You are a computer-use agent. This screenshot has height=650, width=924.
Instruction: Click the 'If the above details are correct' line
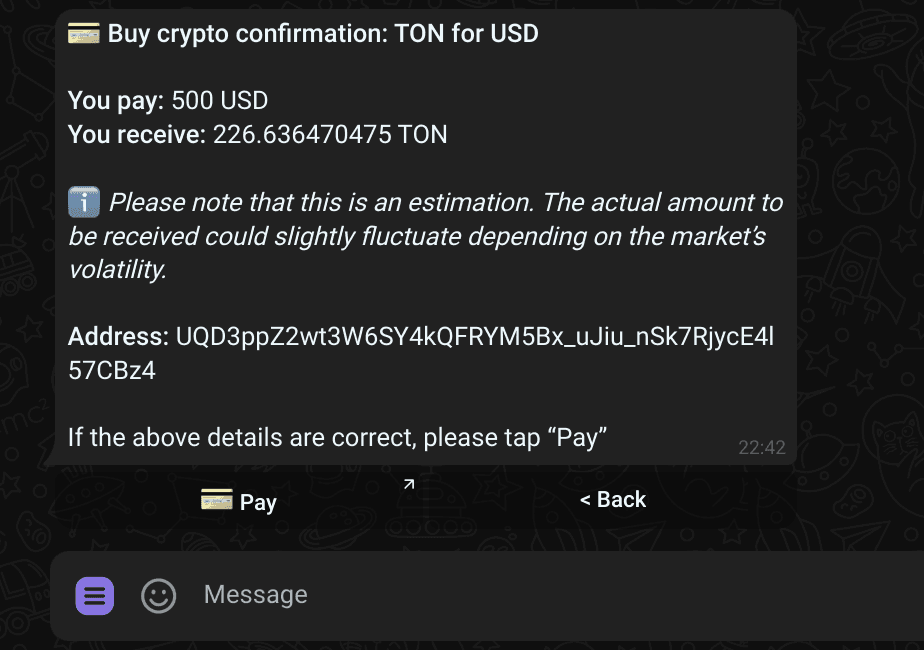(337, 437)
